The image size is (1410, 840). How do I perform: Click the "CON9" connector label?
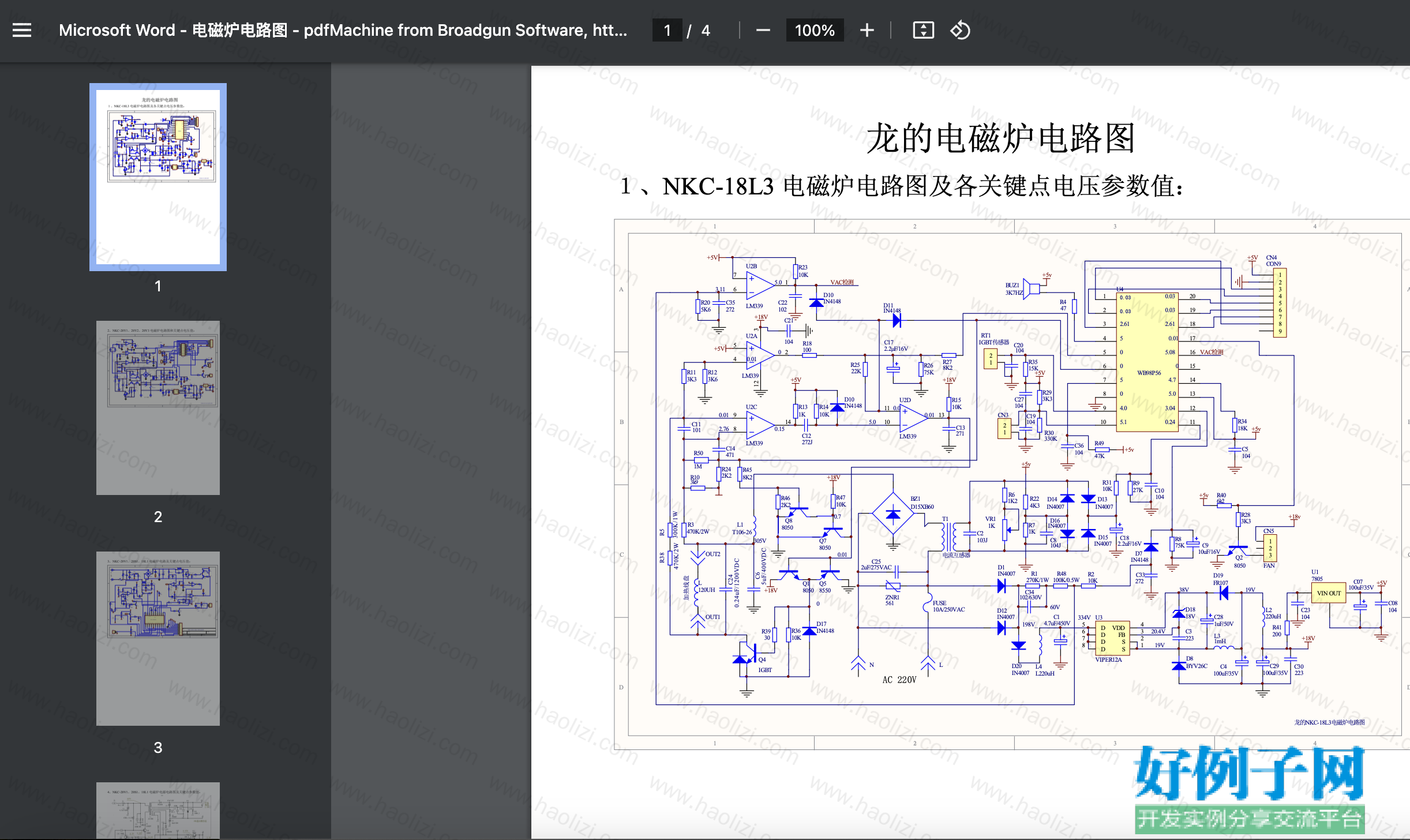[1273, 264]
